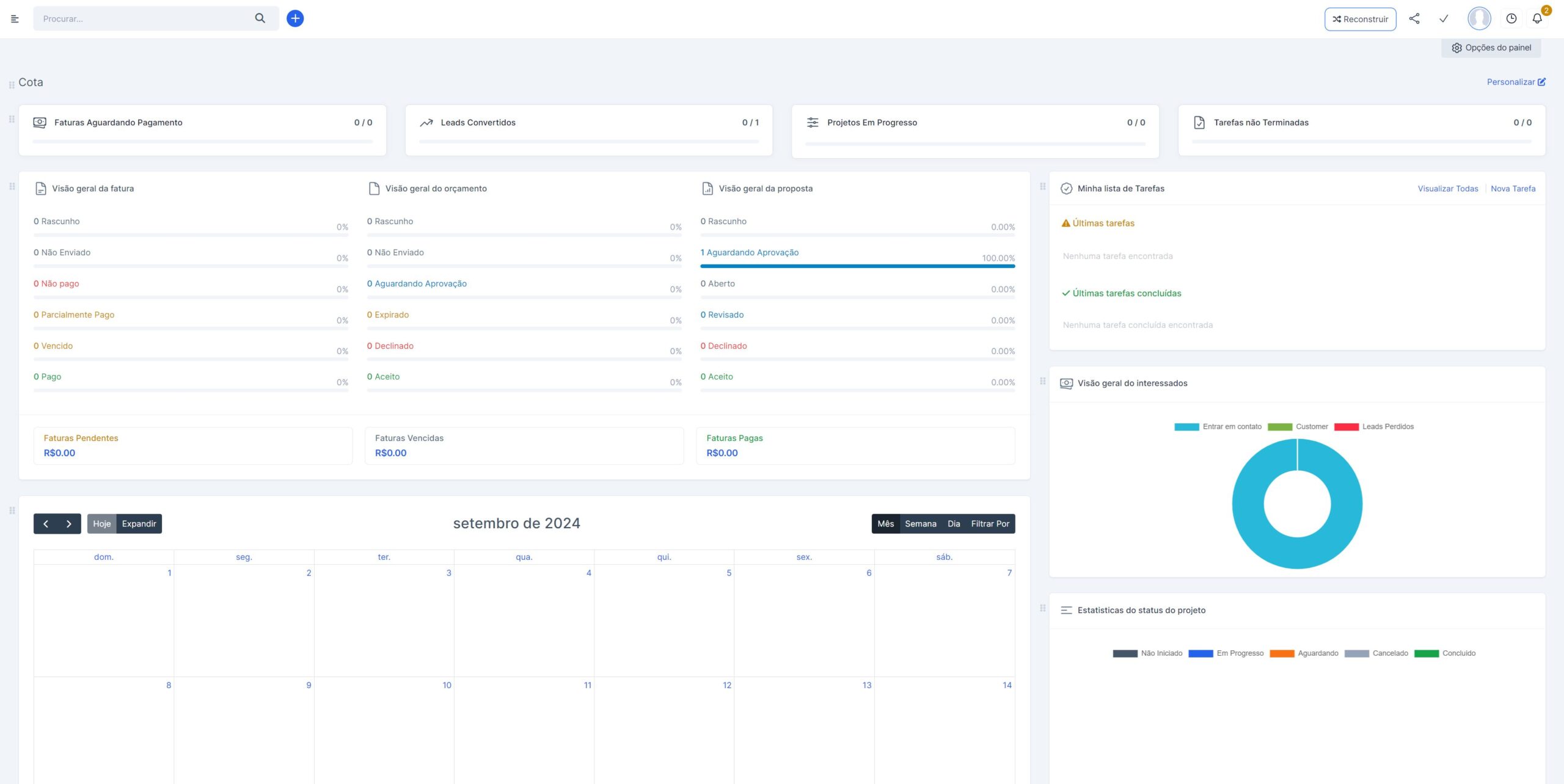The width and height of the screenshot is (1564, 784).
Task: Click 1 Aguardando Aprovação proposal link
Action: (749, 252)
